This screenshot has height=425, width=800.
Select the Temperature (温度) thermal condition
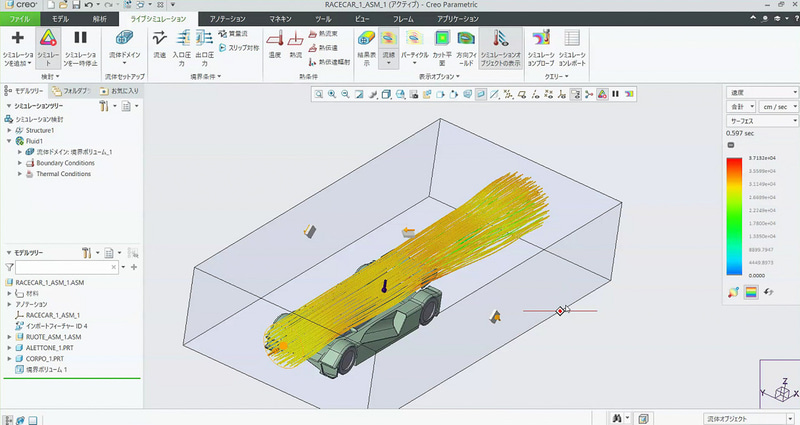tap(274, 45)
